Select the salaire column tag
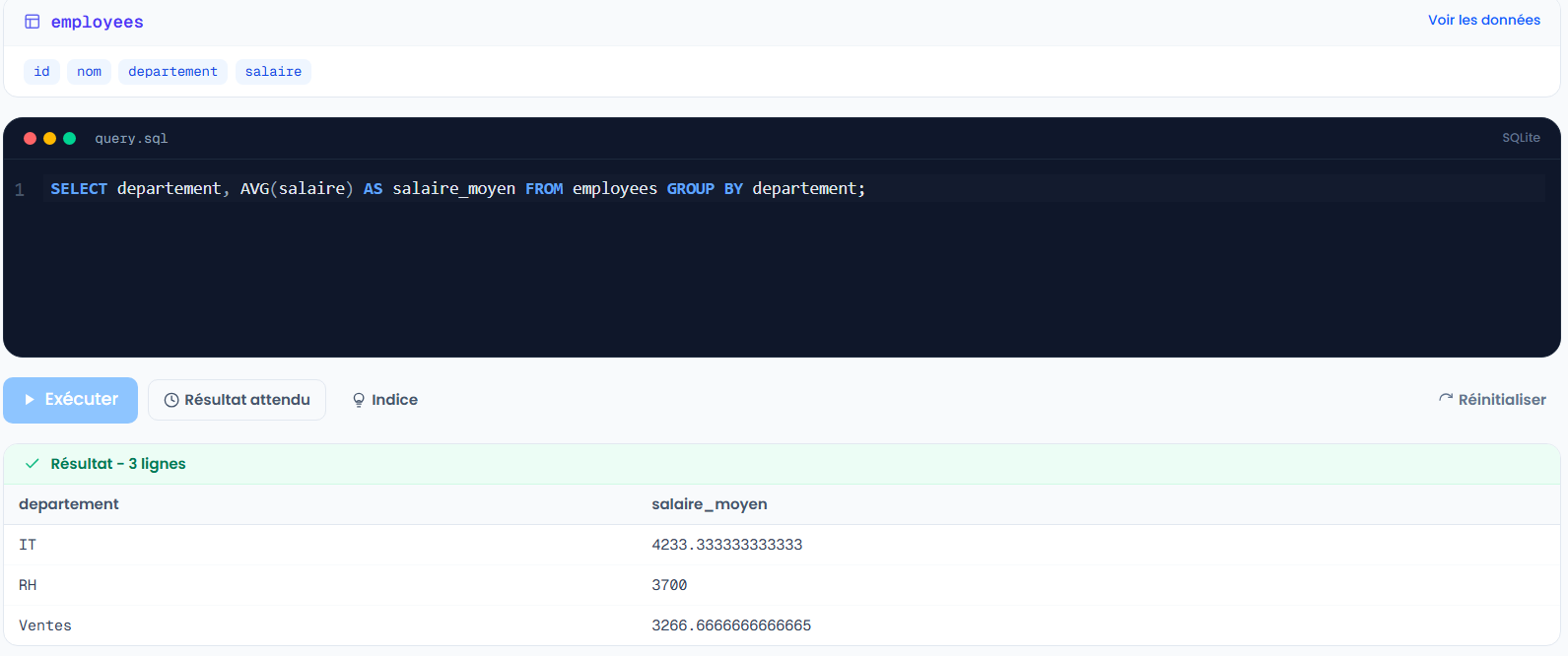The width and height of the screenshot is (1568, 656). pos(273,72)
